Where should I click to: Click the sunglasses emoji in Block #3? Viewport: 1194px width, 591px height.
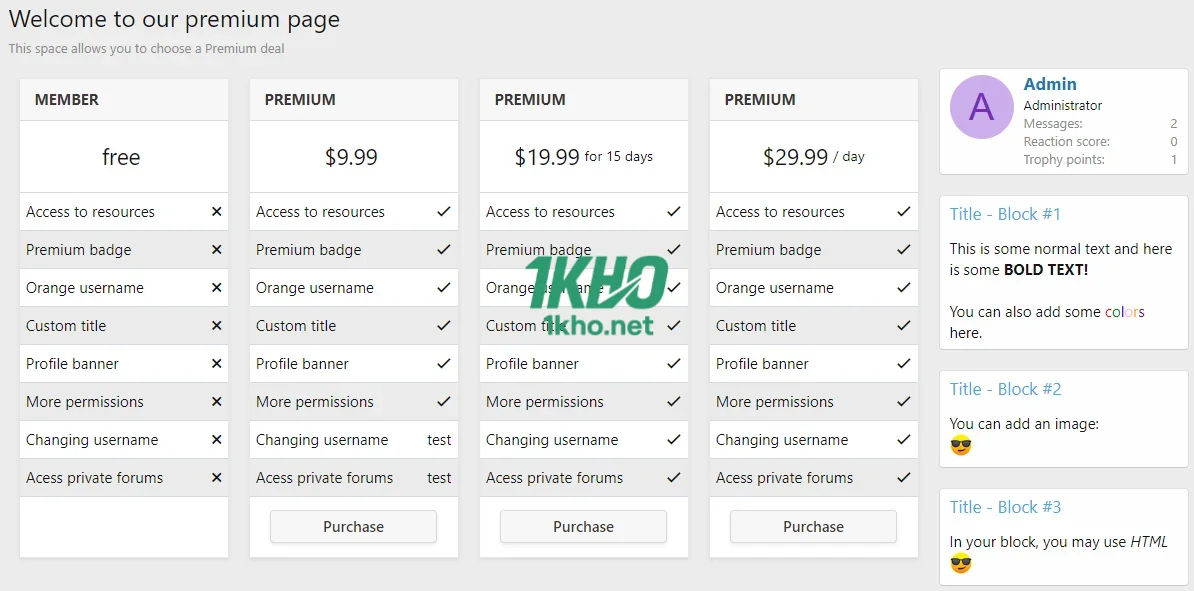coord(961,563)
